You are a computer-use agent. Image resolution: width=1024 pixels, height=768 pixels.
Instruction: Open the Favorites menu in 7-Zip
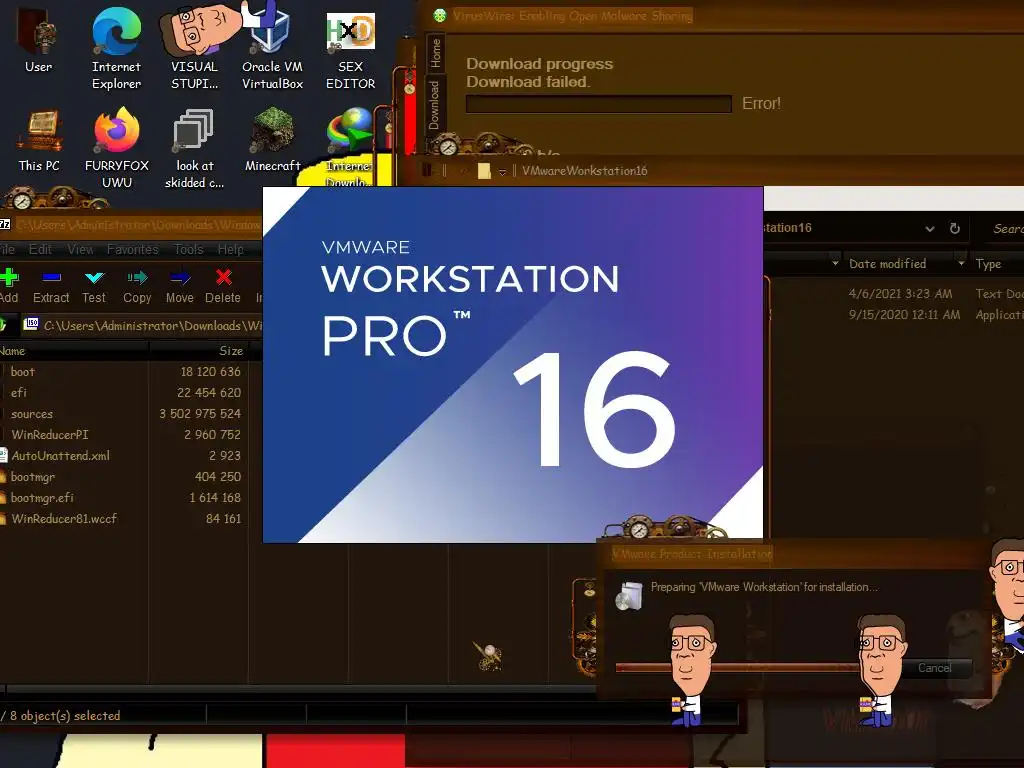pos(133,249)
